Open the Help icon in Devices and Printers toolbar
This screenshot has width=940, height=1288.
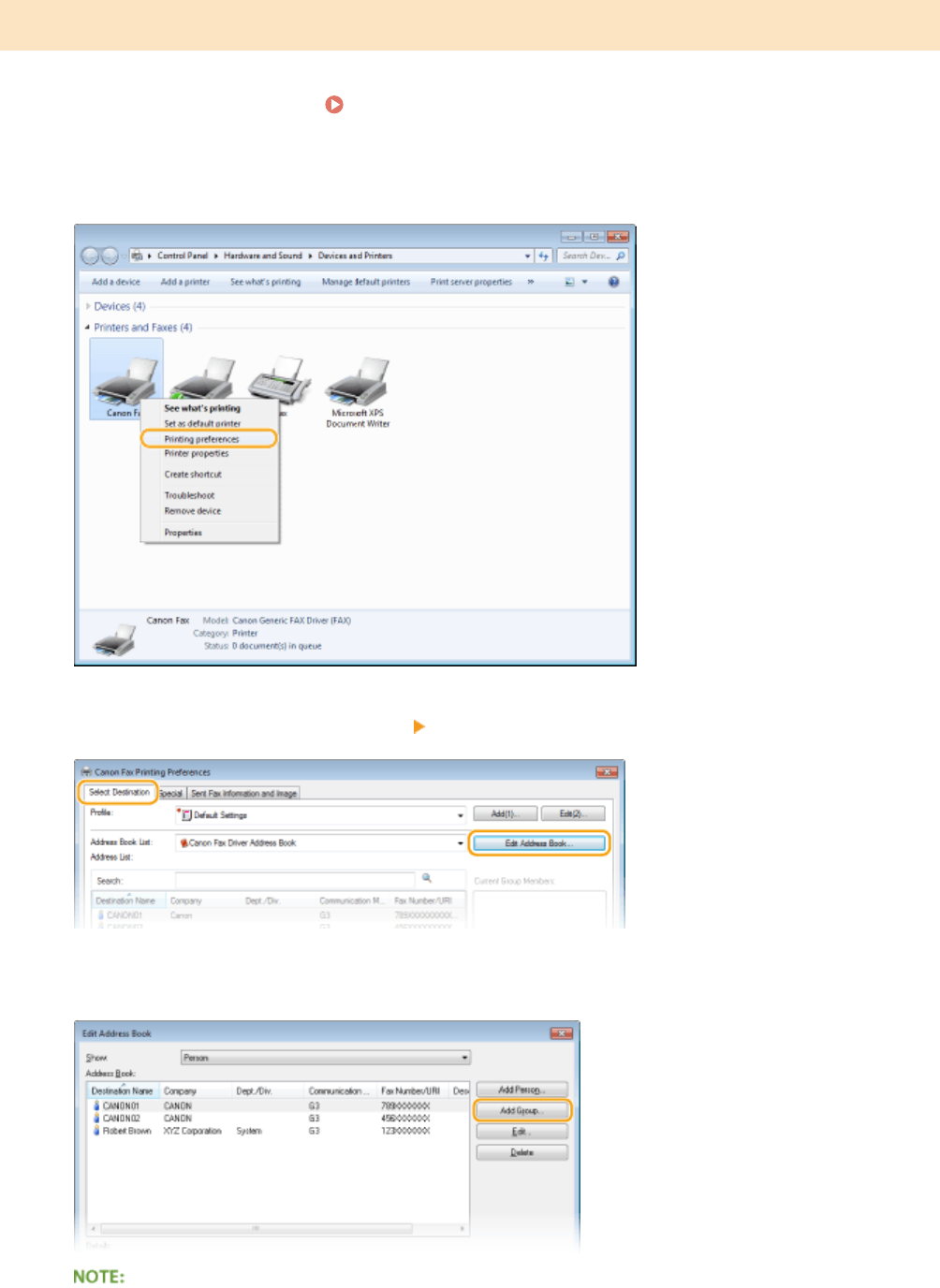point(614,282)
